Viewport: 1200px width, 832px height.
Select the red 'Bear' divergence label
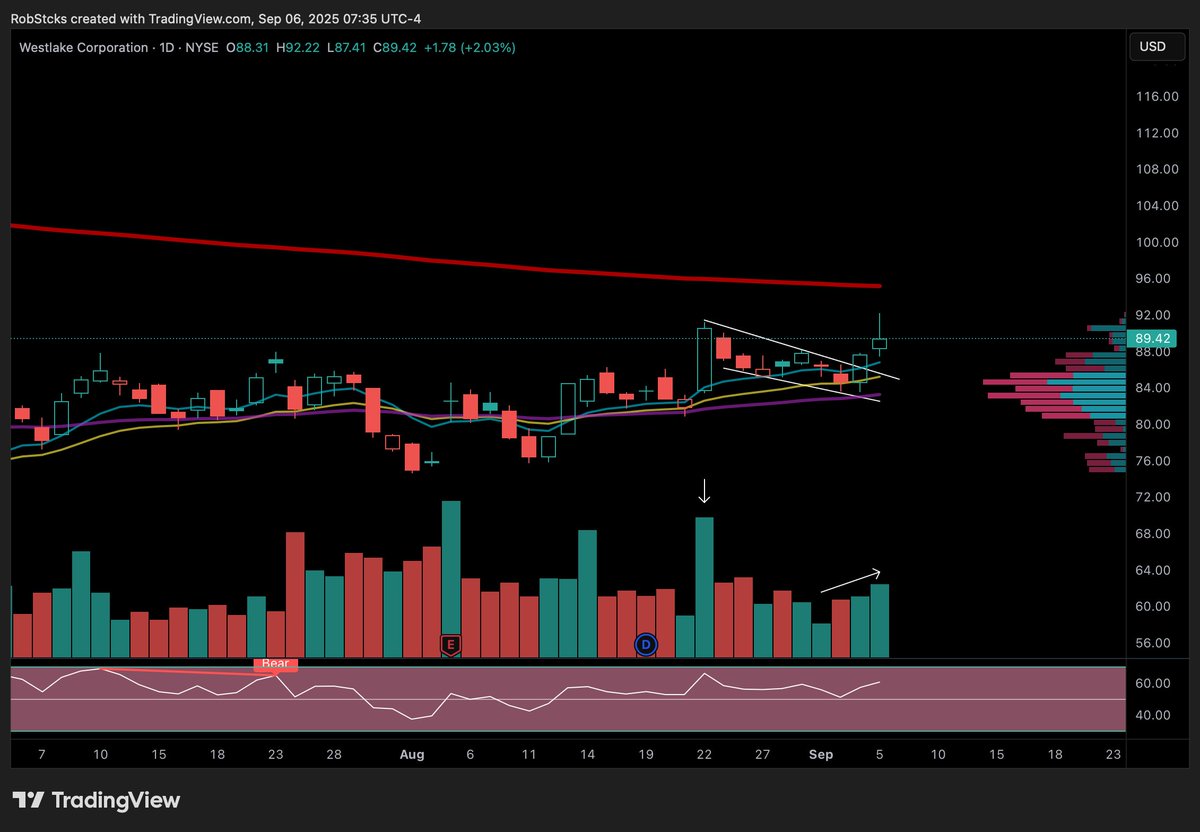275,663
